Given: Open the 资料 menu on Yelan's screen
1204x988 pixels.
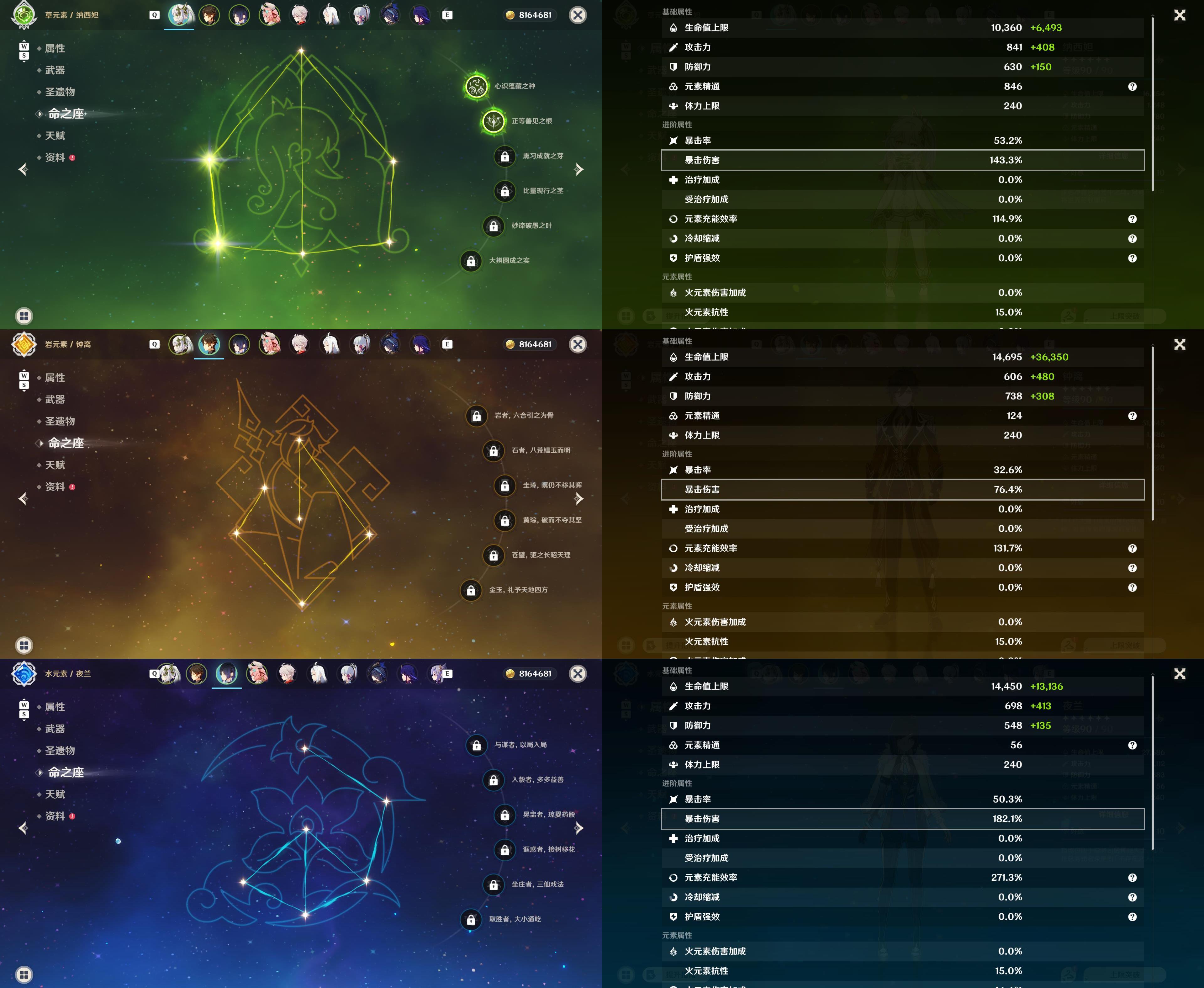Looking at the screenshot, I should pyautogui.click(x=55, y=816).
